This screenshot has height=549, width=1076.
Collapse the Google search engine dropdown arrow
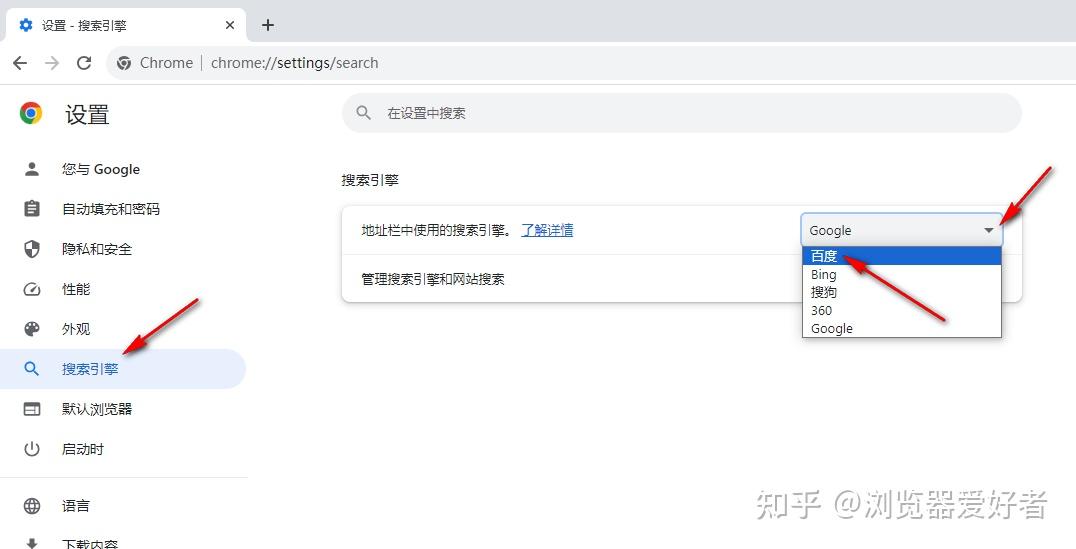click(x=989, y=231)
